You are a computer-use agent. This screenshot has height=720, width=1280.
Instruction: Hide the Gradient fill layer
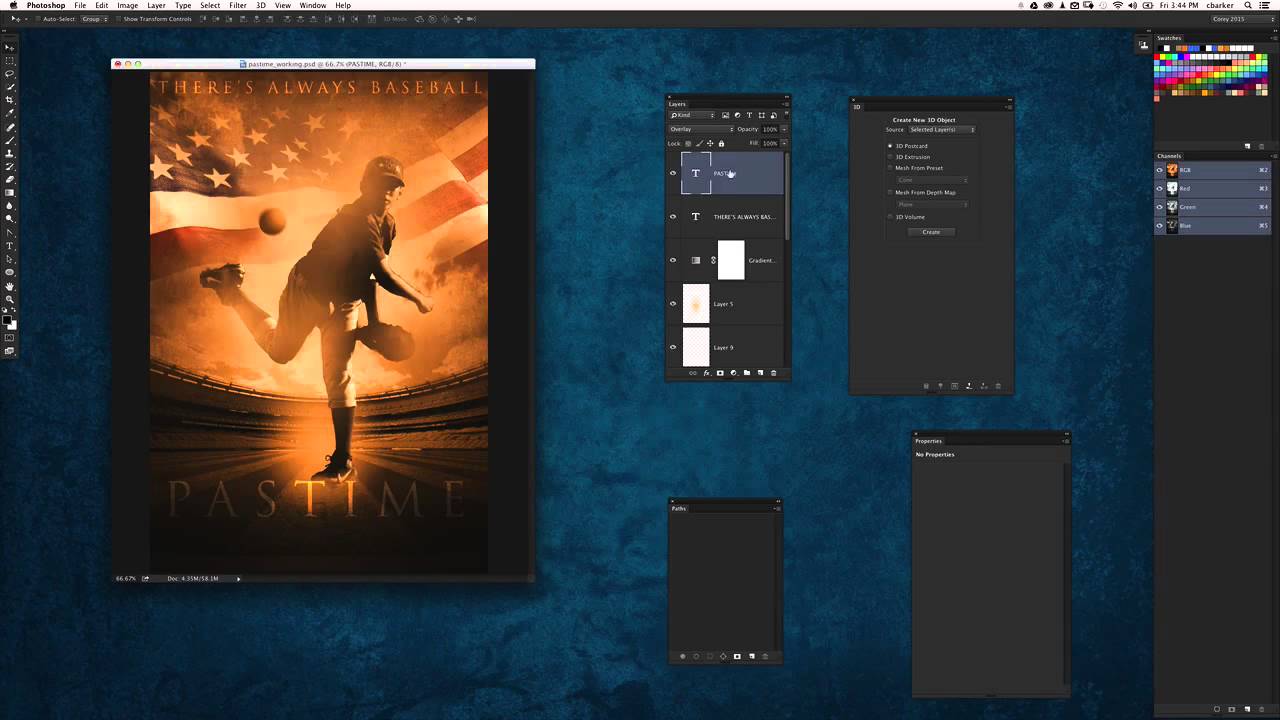point(672,260)
